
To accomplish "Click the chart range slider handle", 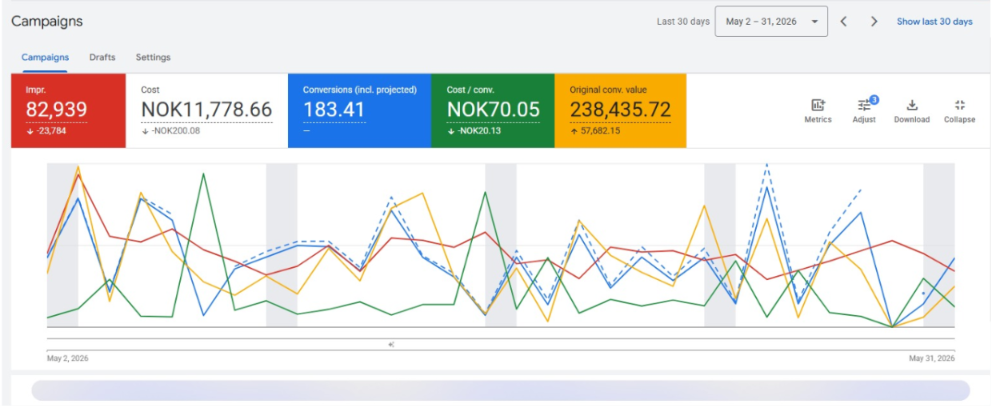I will [391, 344].
